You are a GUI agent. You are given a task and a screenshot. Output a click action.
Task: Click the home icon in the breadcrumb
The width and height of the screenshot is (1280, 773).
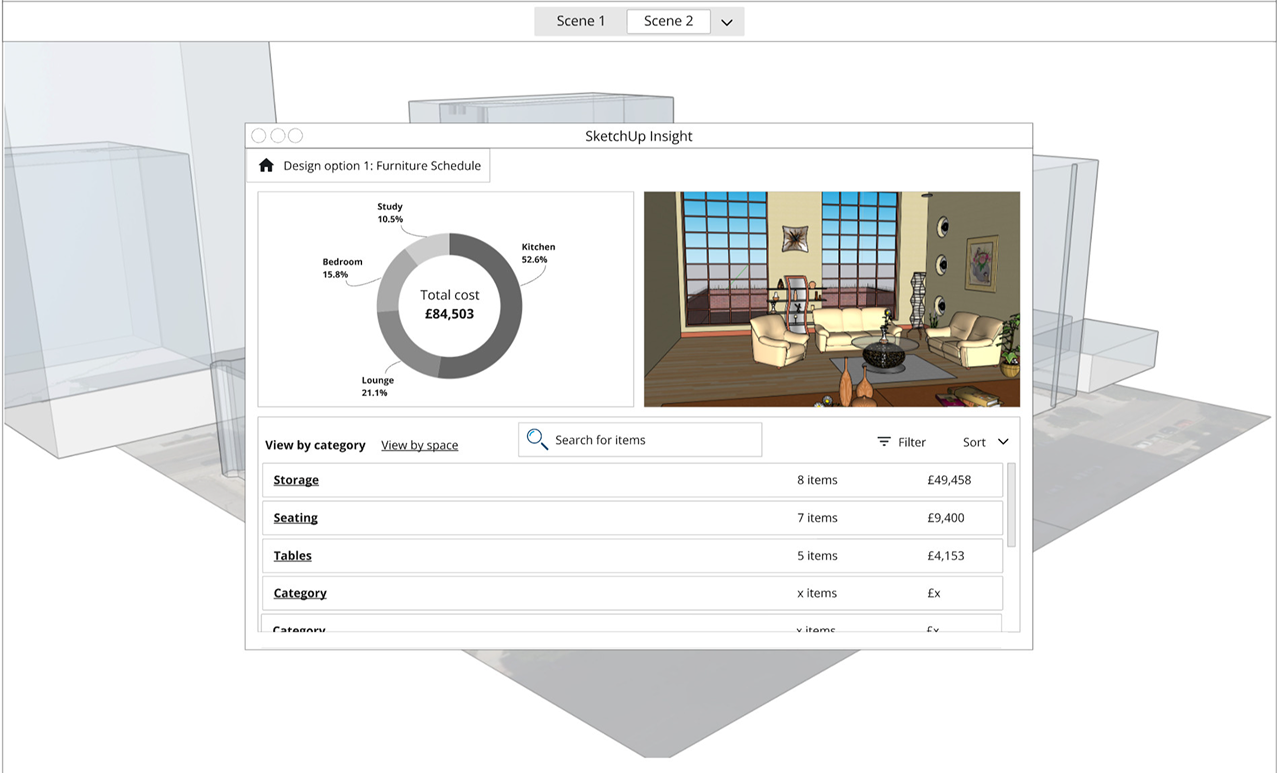266,166
